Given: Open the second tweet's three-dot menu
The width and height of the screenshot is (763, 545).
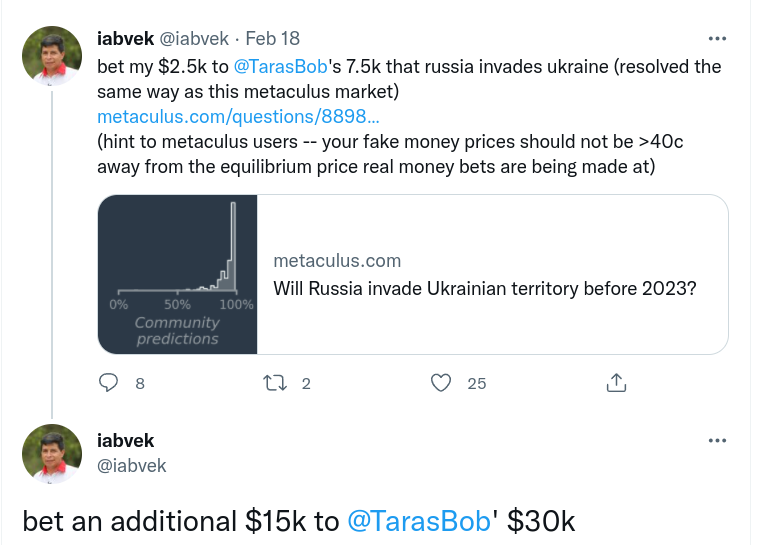Looking at the screenshot, I should [717, 440].
